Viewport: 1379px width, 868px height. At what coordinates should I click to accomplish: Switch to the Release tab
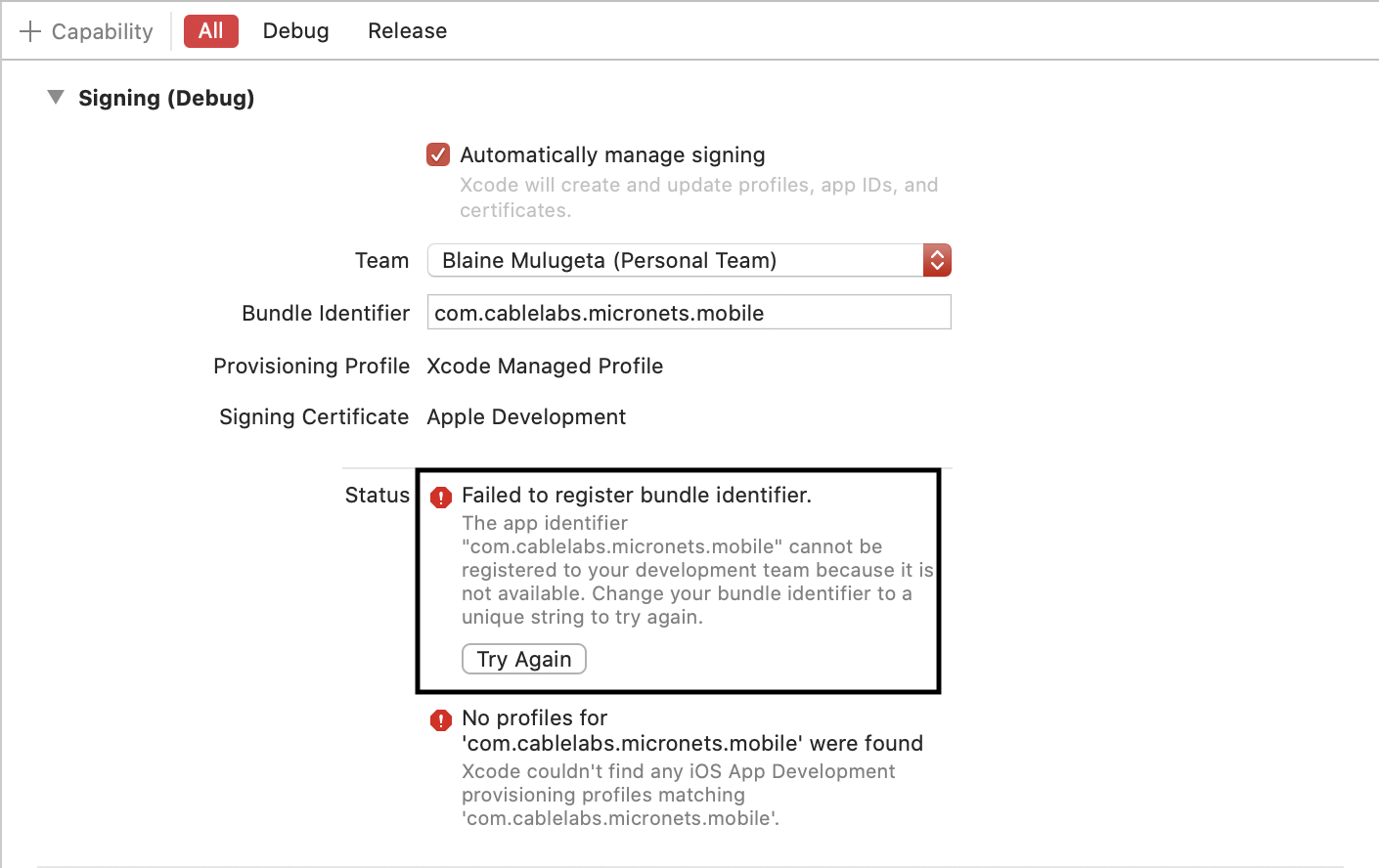click(x=407, y=30)
